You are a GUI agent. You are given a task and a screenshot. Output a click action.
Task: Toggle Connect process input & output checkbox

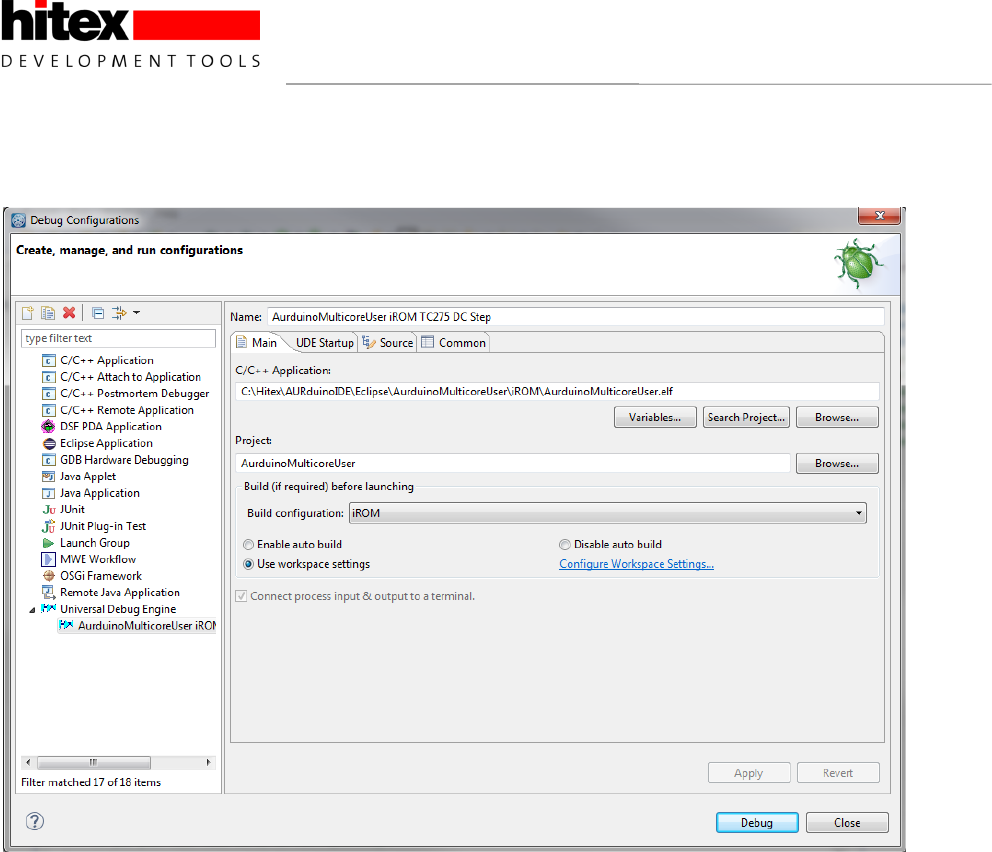pyautogui.click(x=241, y=596)
